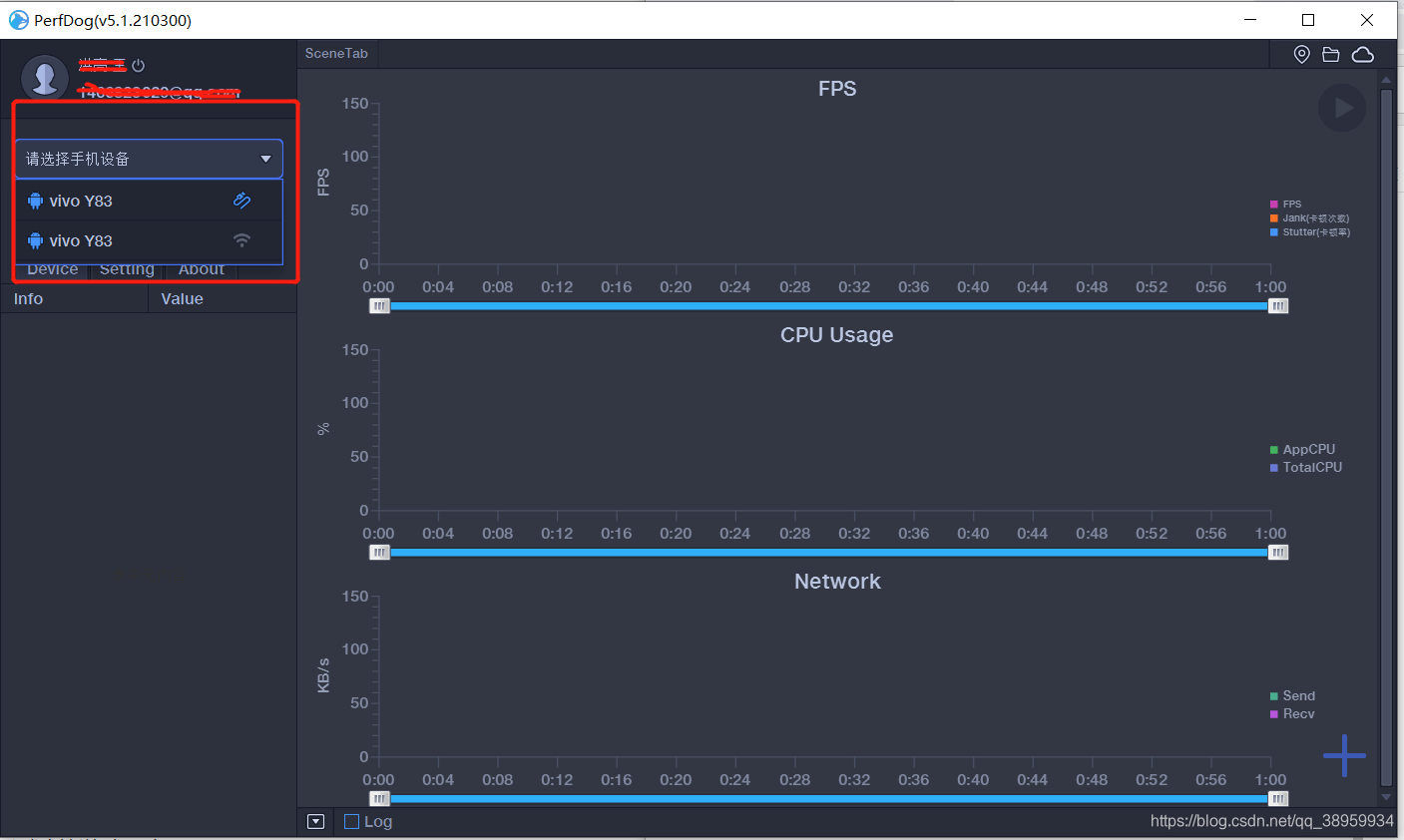Image resolution: width=1404 pixels, height=840 pixels.
Task: Click the blue plus add-chart button
Action: click(1344, 755)
